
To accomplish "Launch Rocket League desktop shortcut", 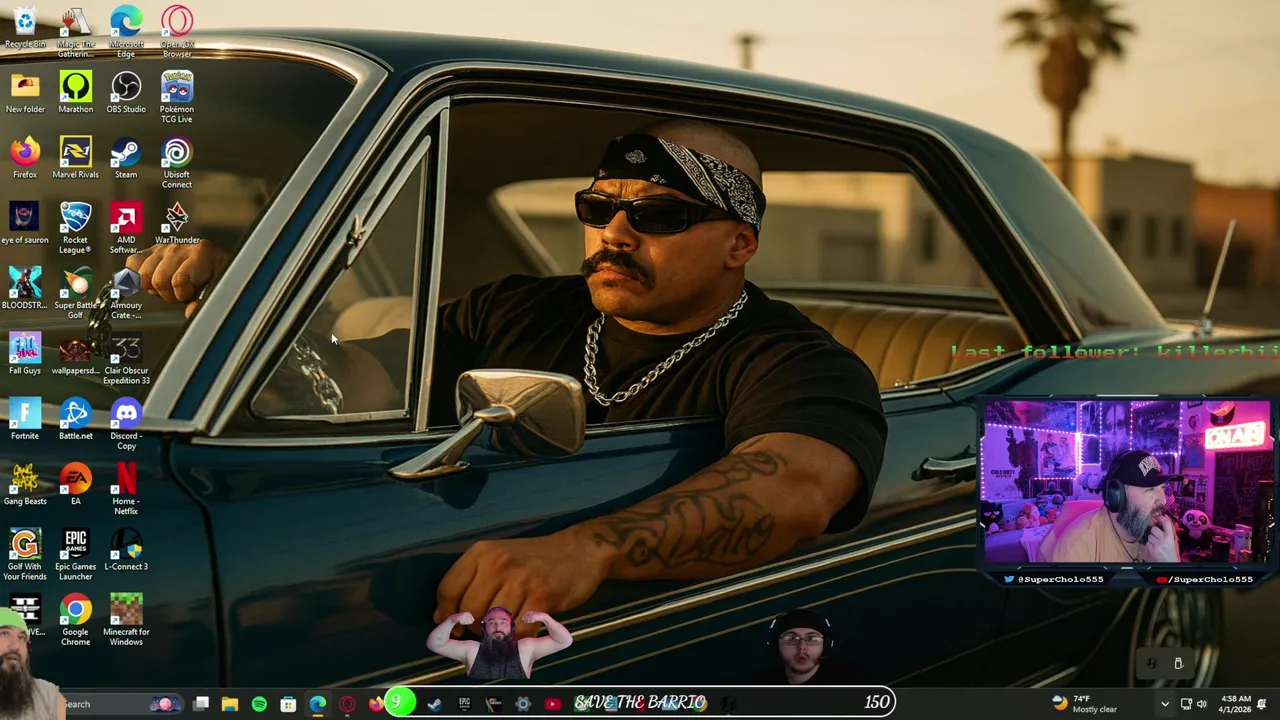I will click(75, 227).
